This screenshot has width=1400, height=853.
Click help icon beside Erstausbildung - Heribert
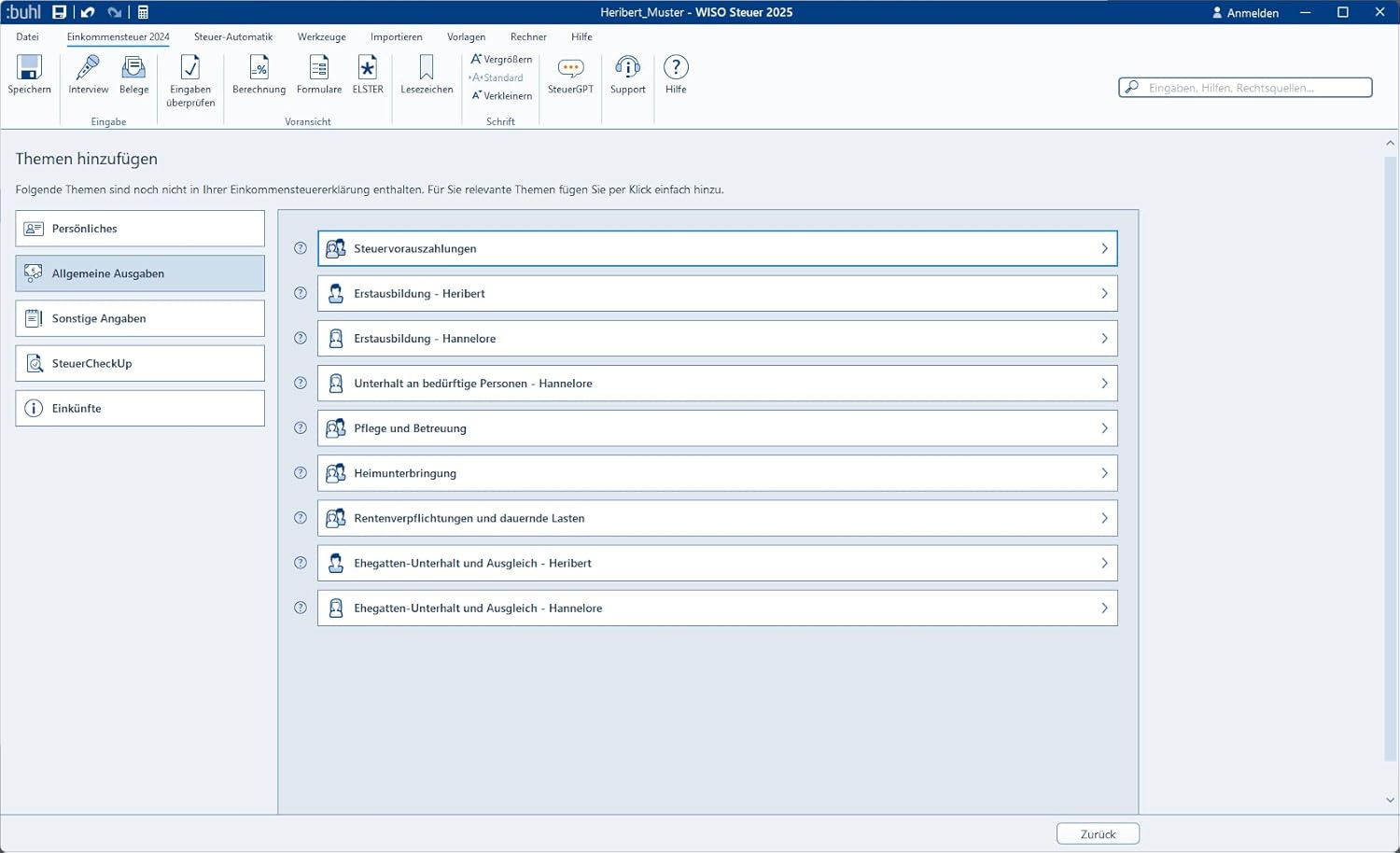point(301,293)
